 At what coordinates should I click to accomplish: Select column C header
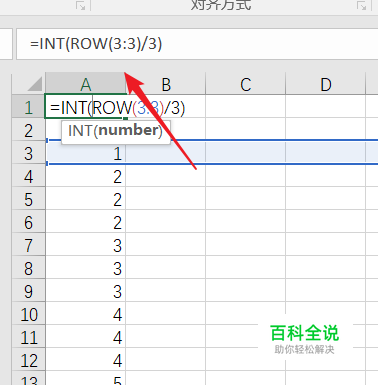coord(246,84)
